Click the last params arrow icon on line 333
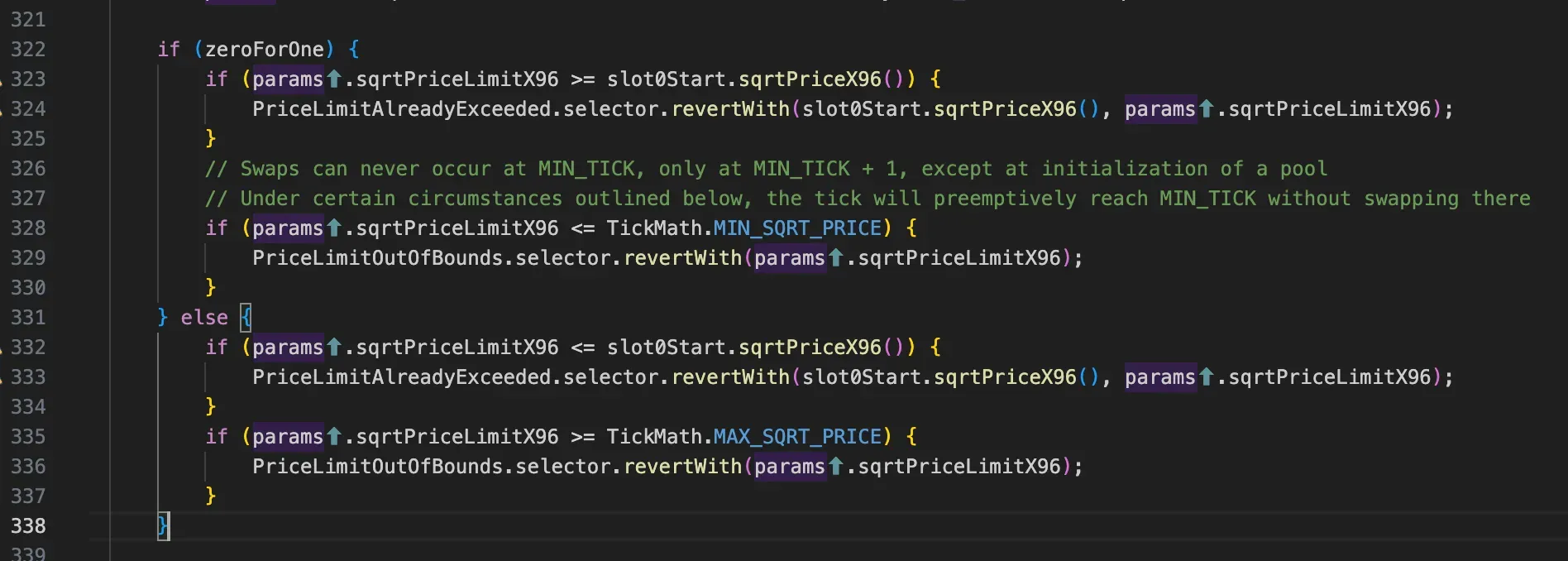Image resolution: width=1568 pixels, height=561 pixels. 1207,377
